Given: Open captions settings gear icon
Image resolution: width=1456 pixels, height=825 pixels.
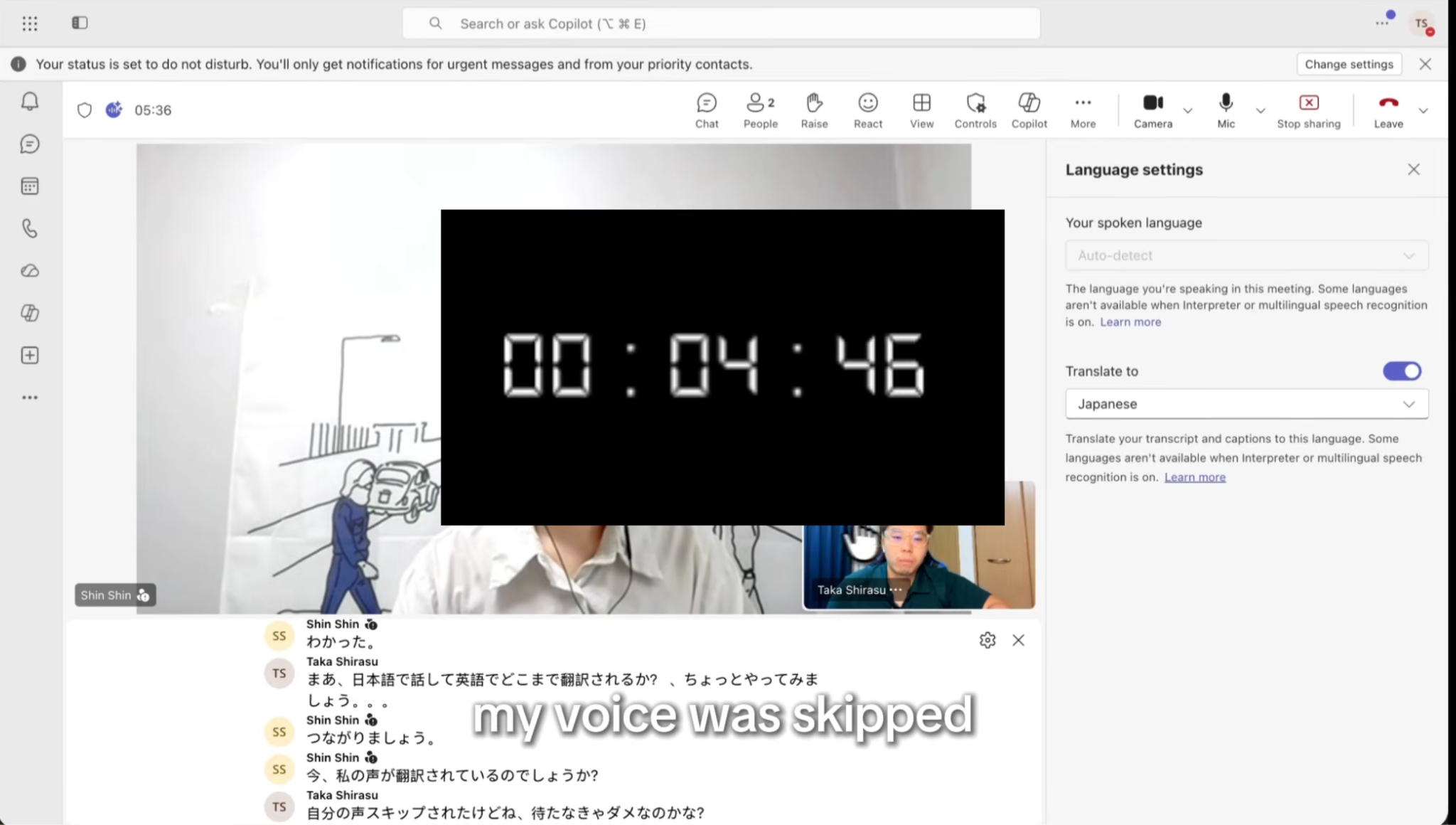Looking at the screenshot, I should [x=987, y=640].
